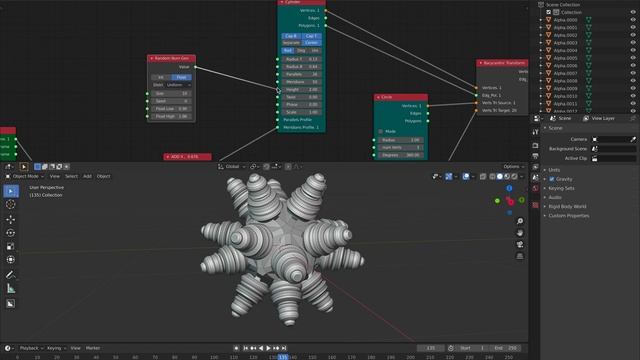Click the blue Z axis gizmo handle

(x=509, y=188)
